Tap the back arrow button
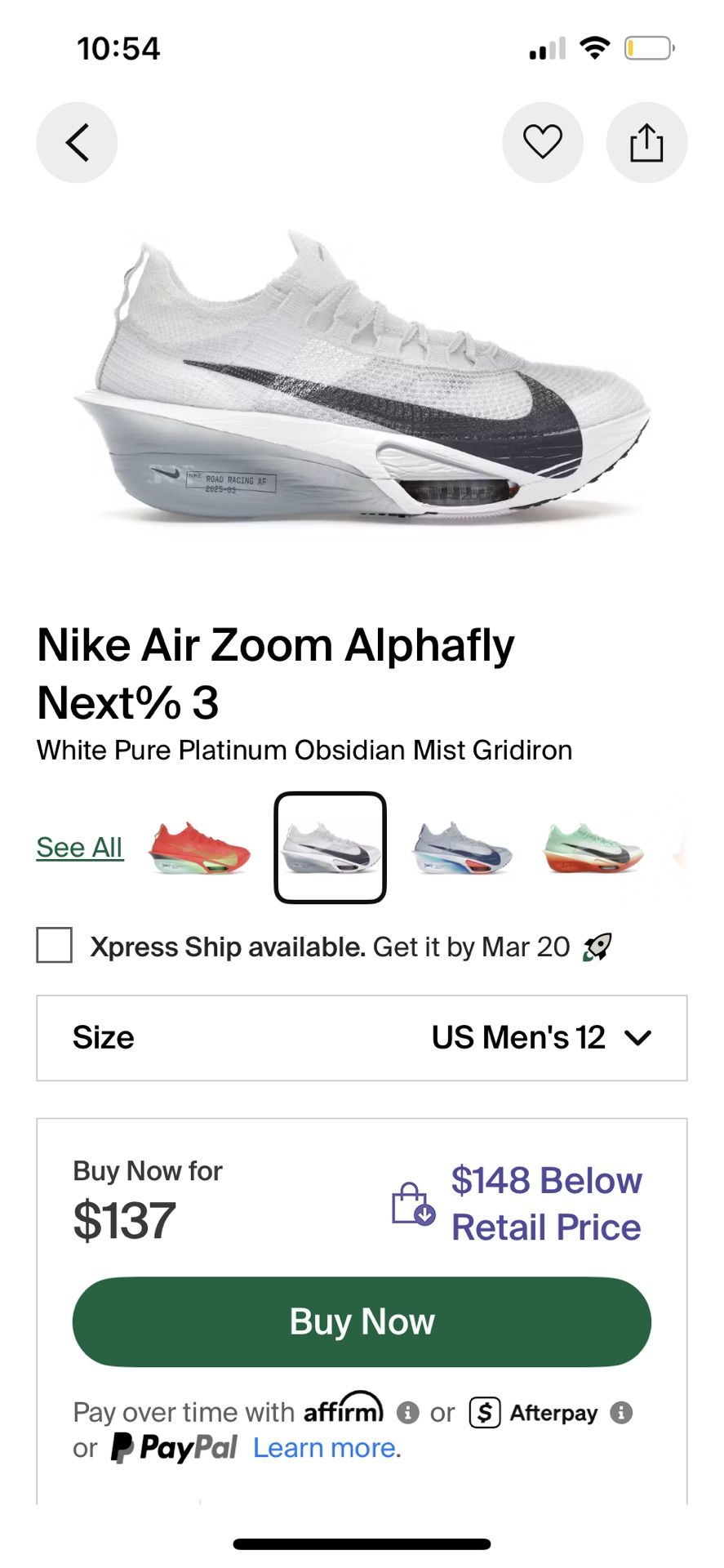724x1568 pixels. (x=77, y=143)
